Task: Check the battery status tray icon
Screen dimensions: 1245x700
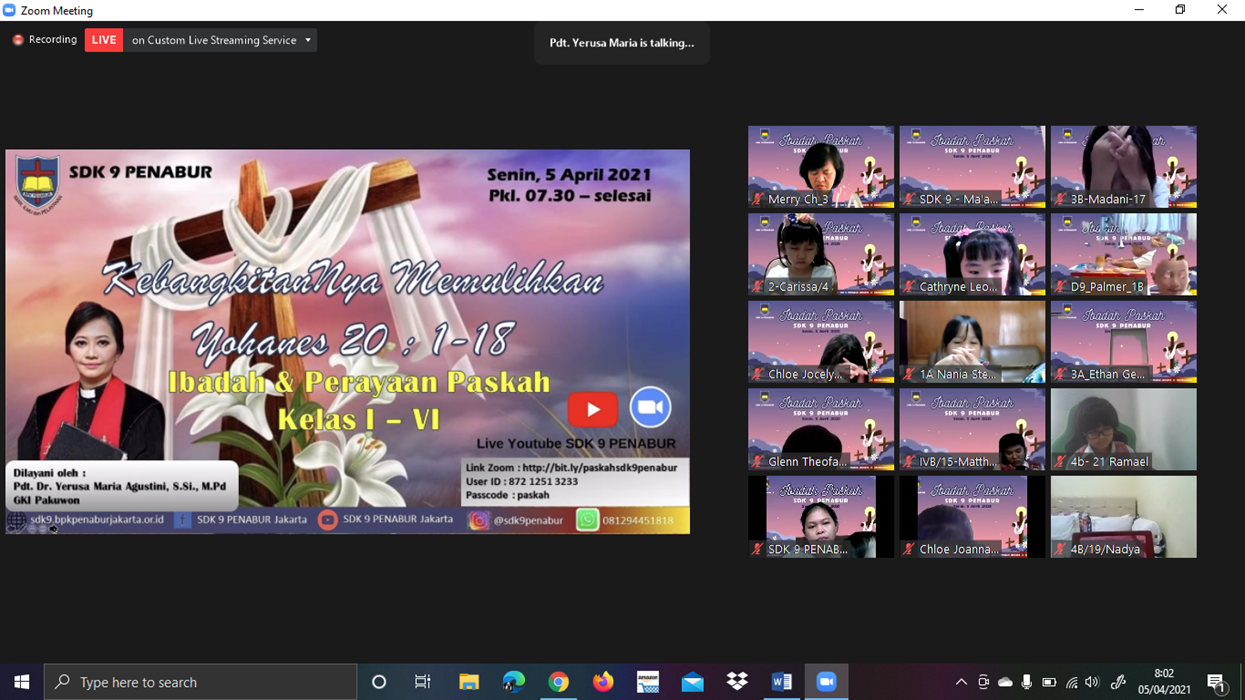Action: coord(1049,682)
